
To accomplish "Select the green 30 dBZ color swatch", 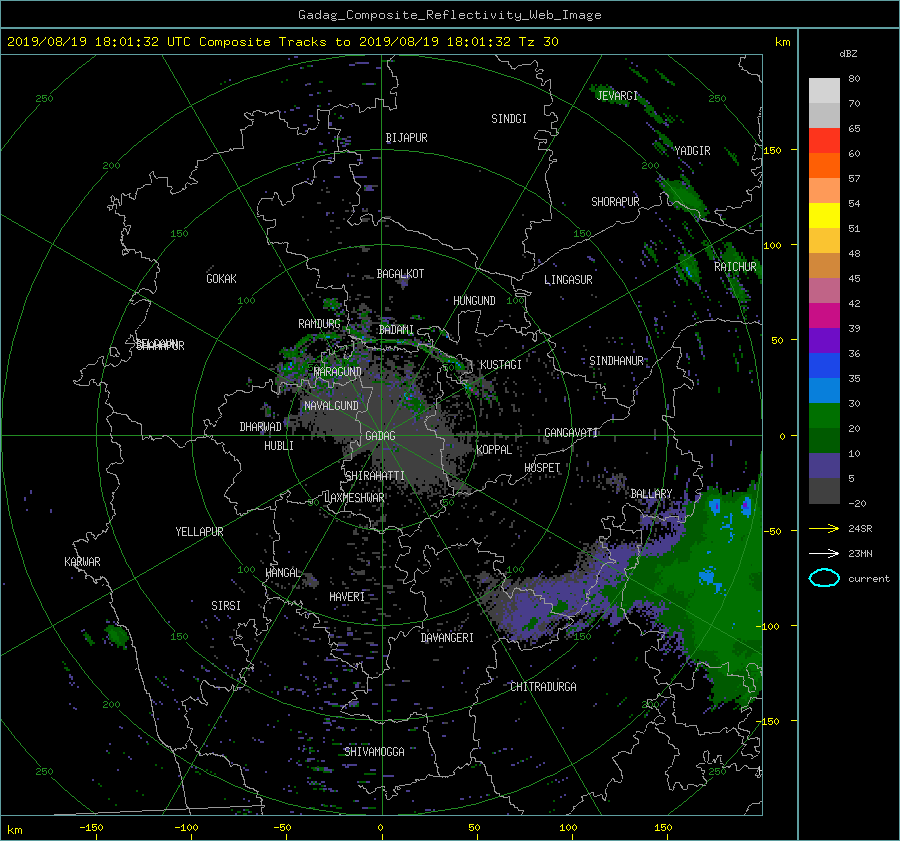I will pos(824,415).
